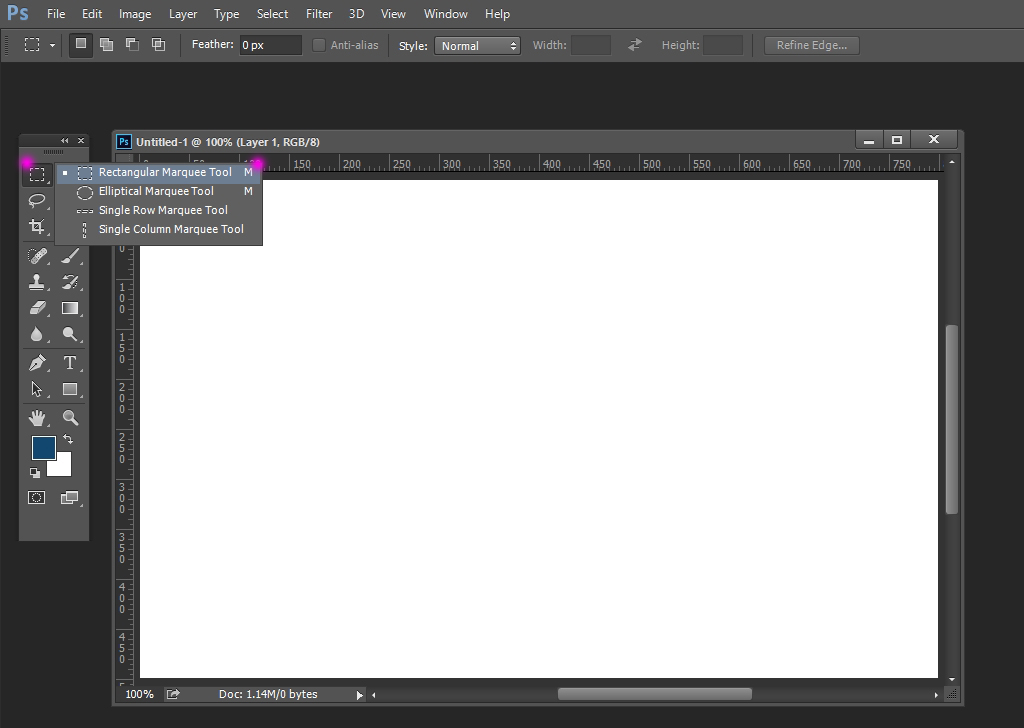This screenshot has width=1024, height=728.
Task: Expand the Doc info status arrow
Action: 359,695
